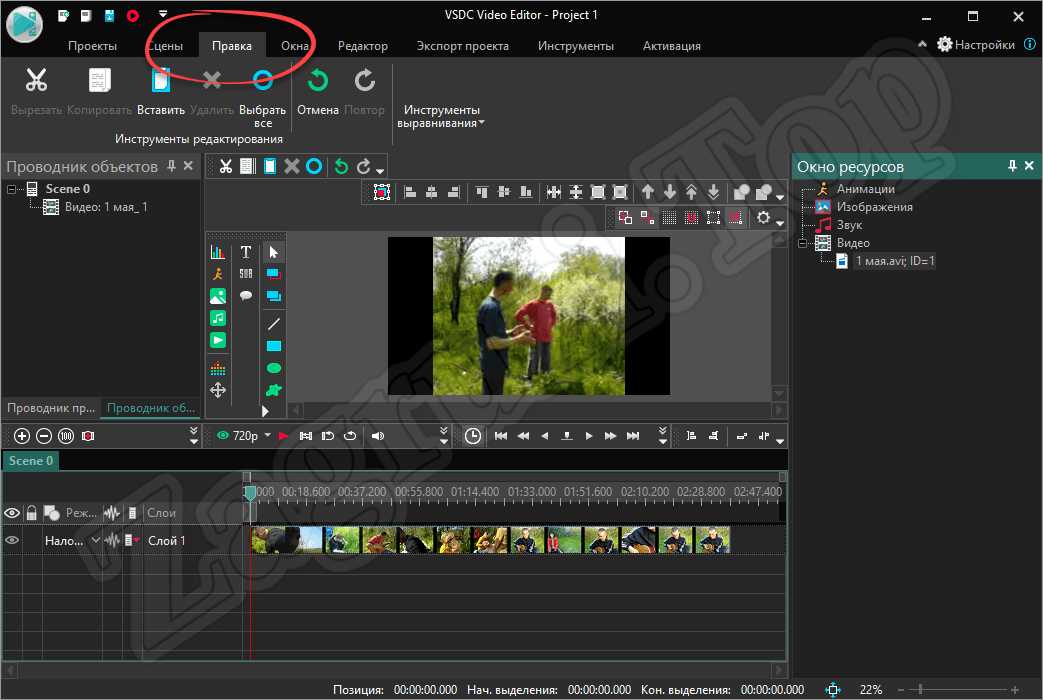Click the play forward playback button
1043x700 pixels.
(588, 436)
